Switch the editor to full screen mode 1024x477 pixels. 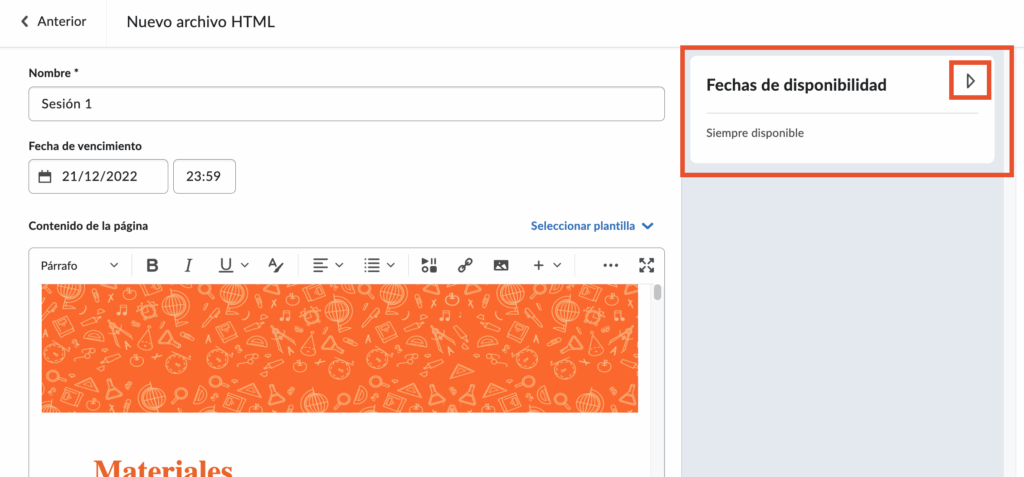point(647,265)
